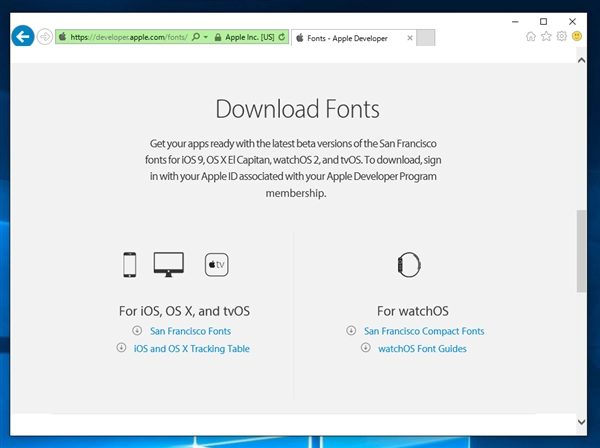Click download icon beside Compact Fonts
Screen dimensions: 600x448
(x=351, y=330)
